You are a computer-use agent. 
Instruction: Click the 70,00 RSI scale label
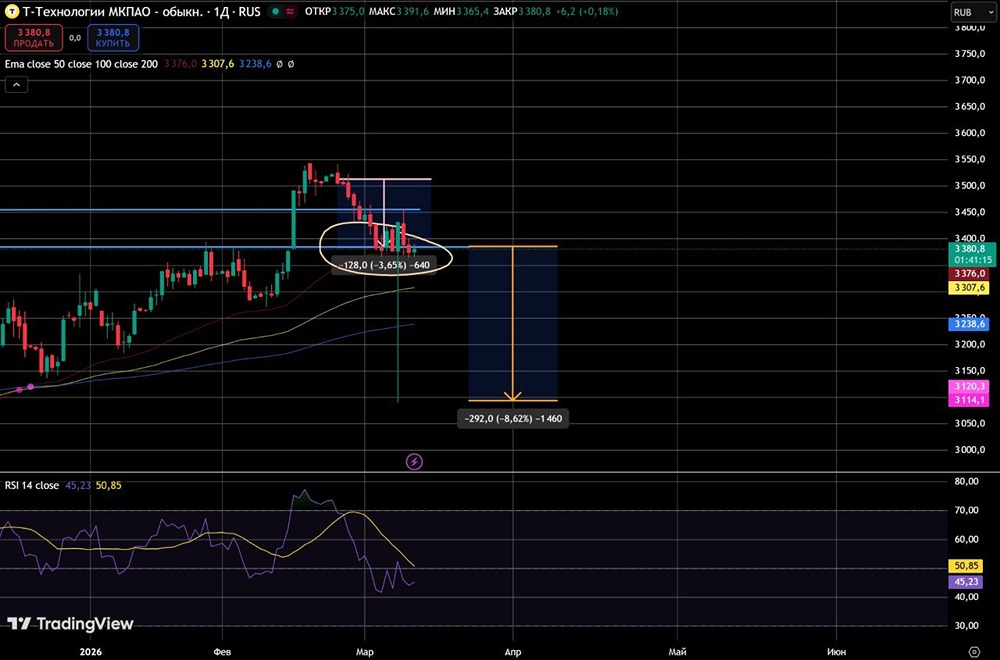point(967,510)
